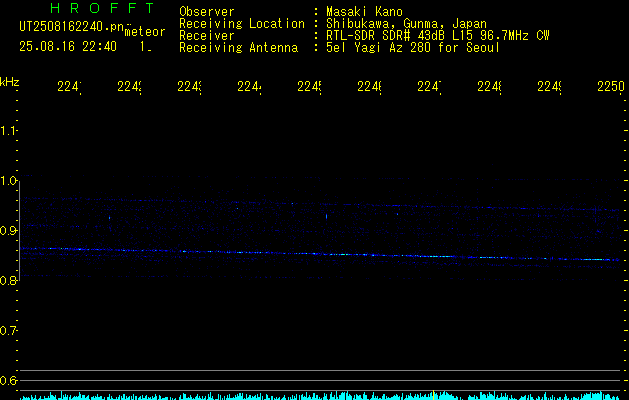Image resolution: width=629 pixels, height=400 pixels.
Task: Click the kHz axis unit label
Action: (10, 82)
